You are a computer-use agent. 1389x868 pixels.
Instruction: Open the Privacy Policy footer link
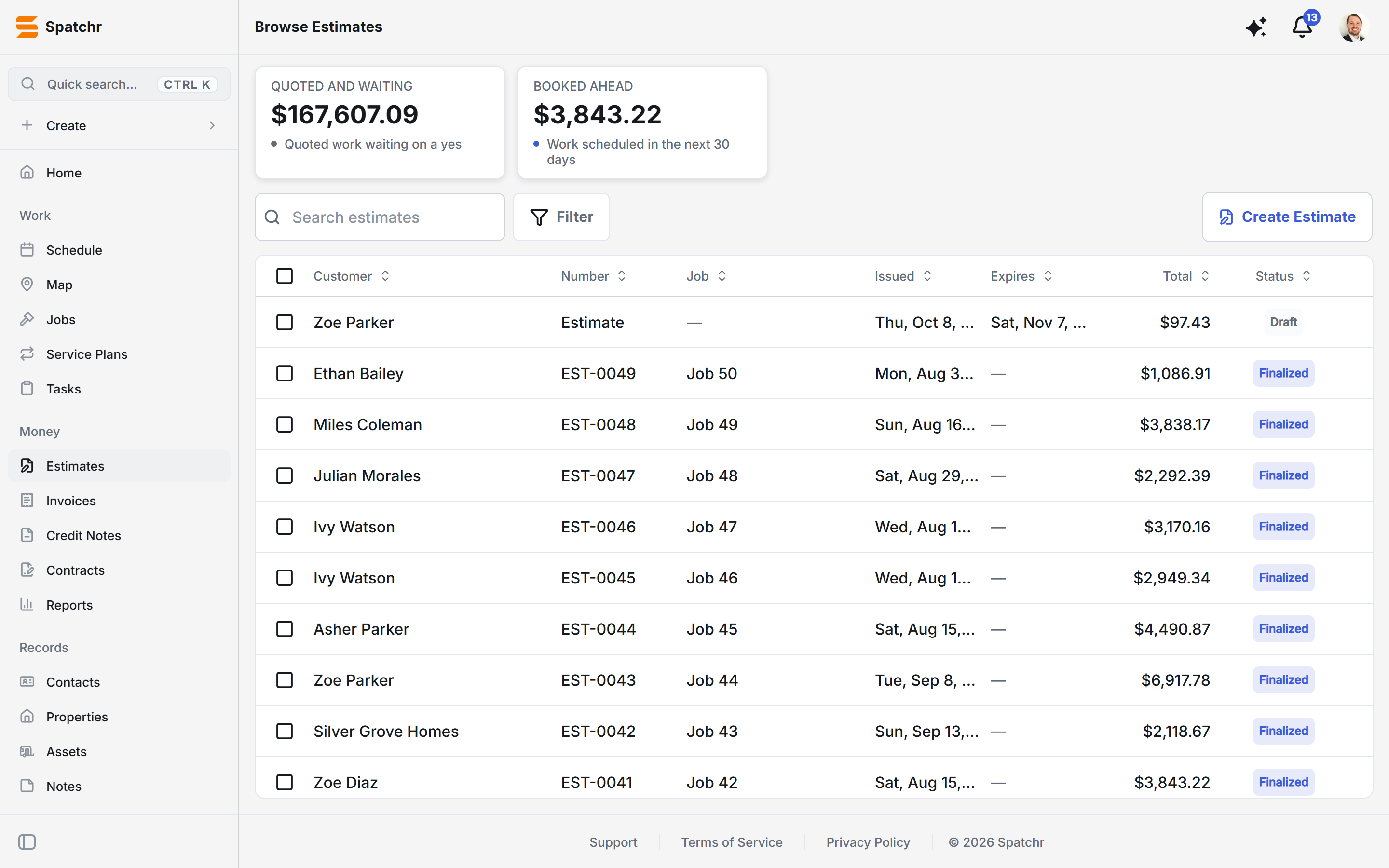coord(868,842)
